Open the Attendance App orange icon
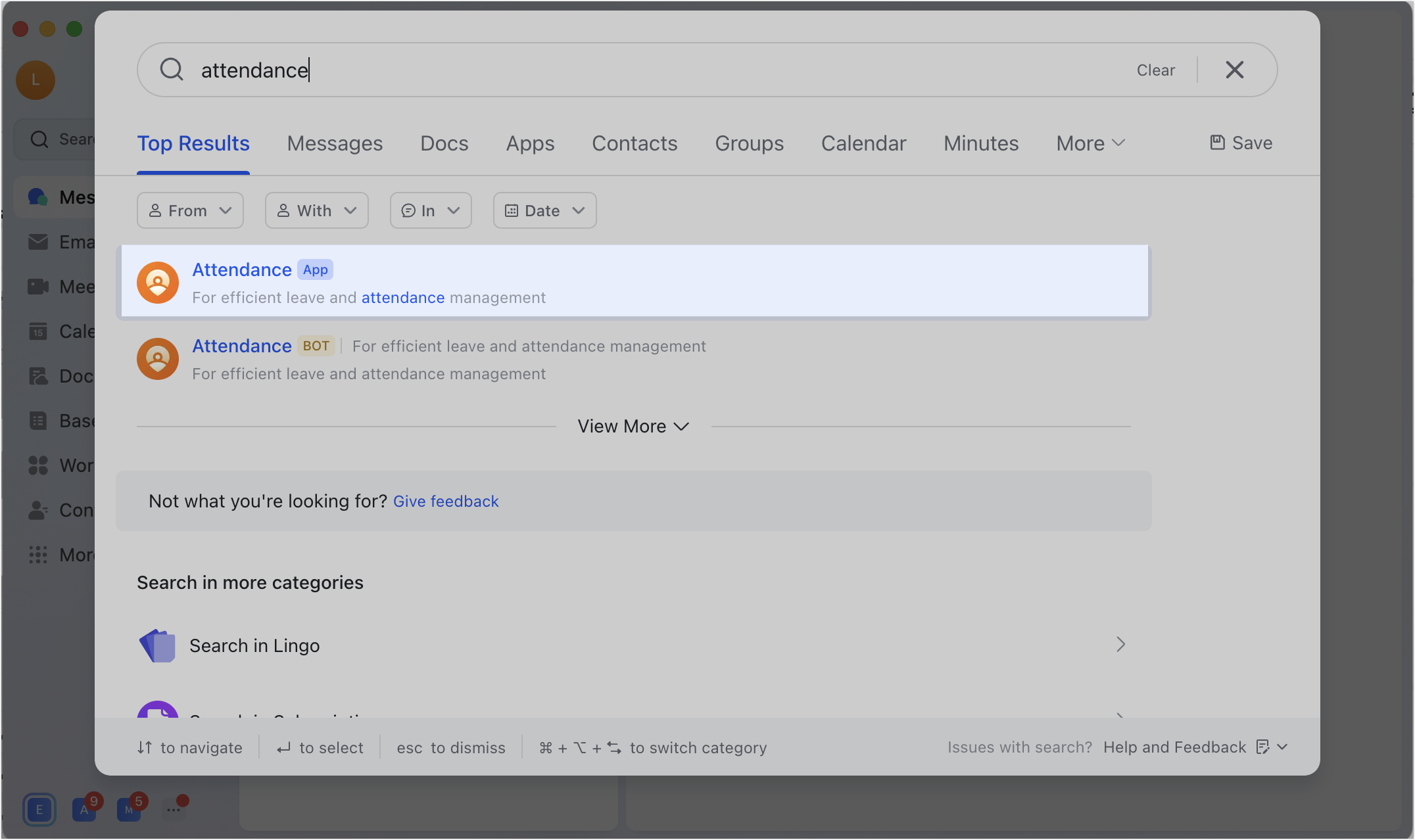Screen dimensions: 1415x840 pos(158,283)
